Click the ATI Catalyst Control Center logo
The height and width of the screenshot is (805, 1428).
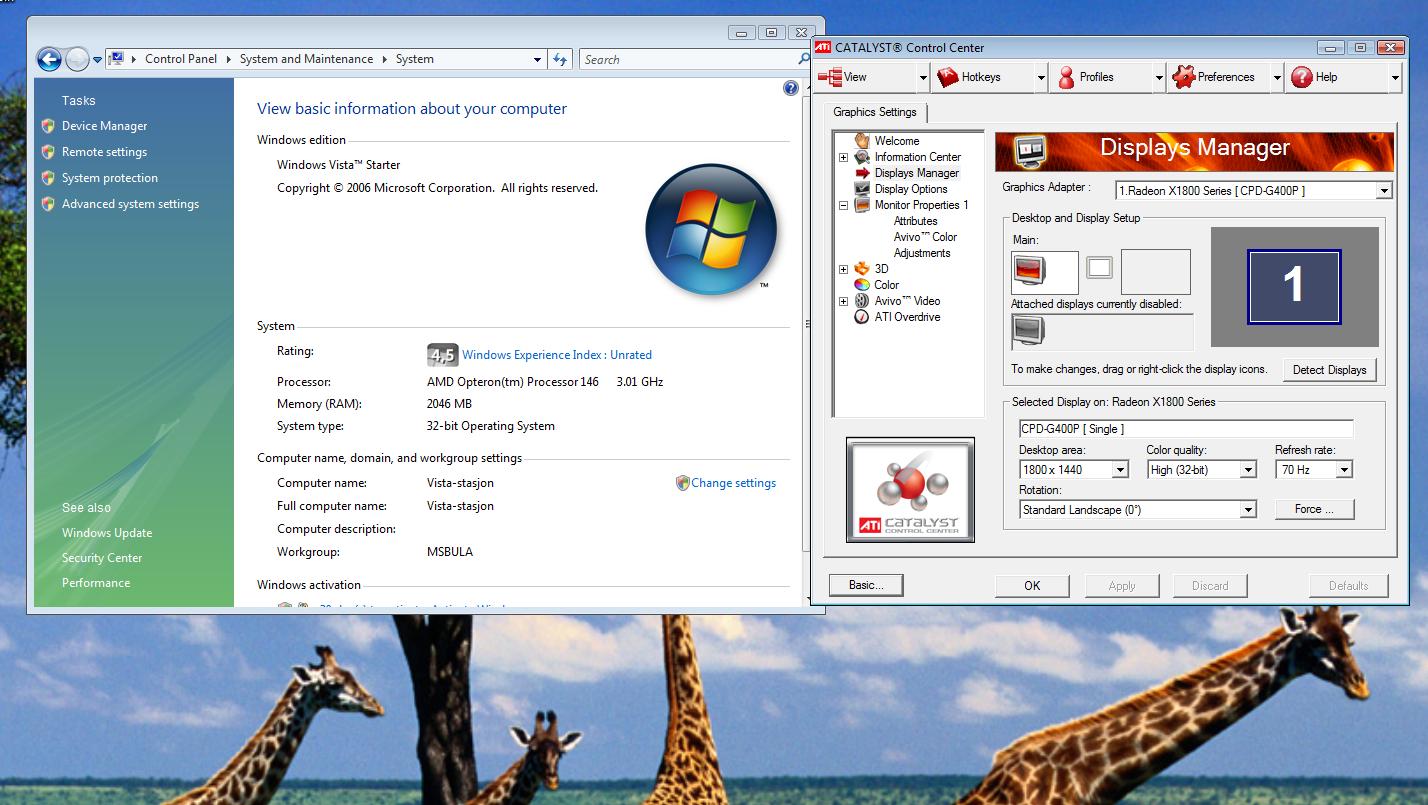tap(910, 490)
